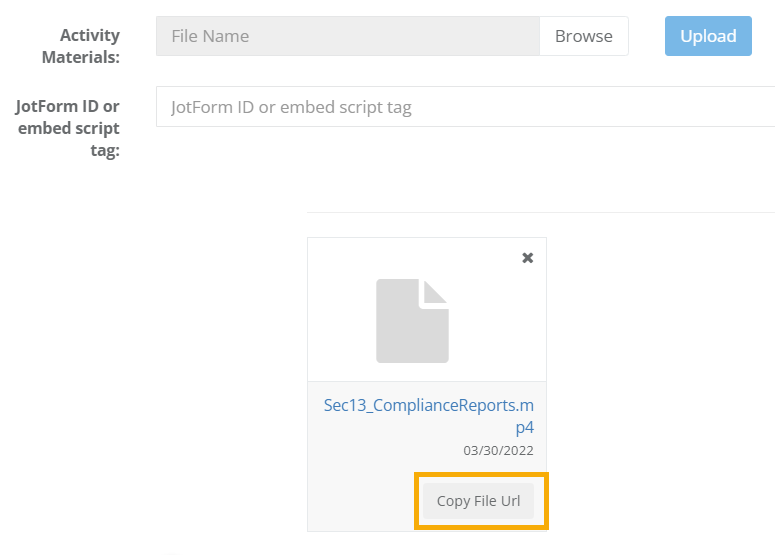Click the Copy File Url button
This screenshot has width=775, height=555.
tap(478, 501)
